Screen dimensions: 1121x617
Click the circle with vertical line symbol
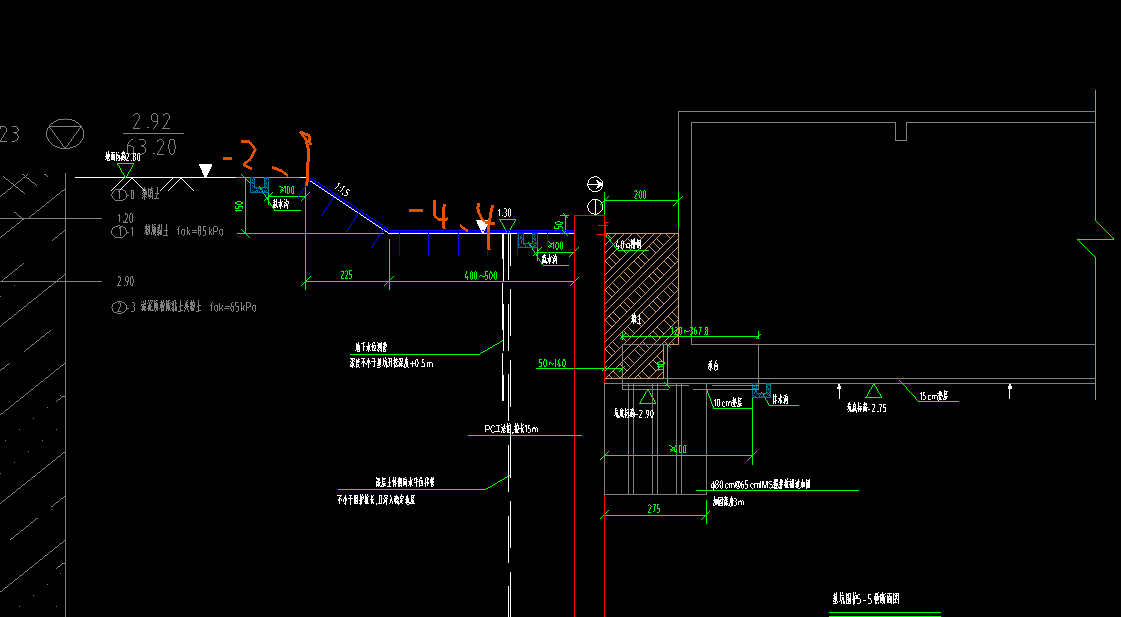[x=595, y=207]
